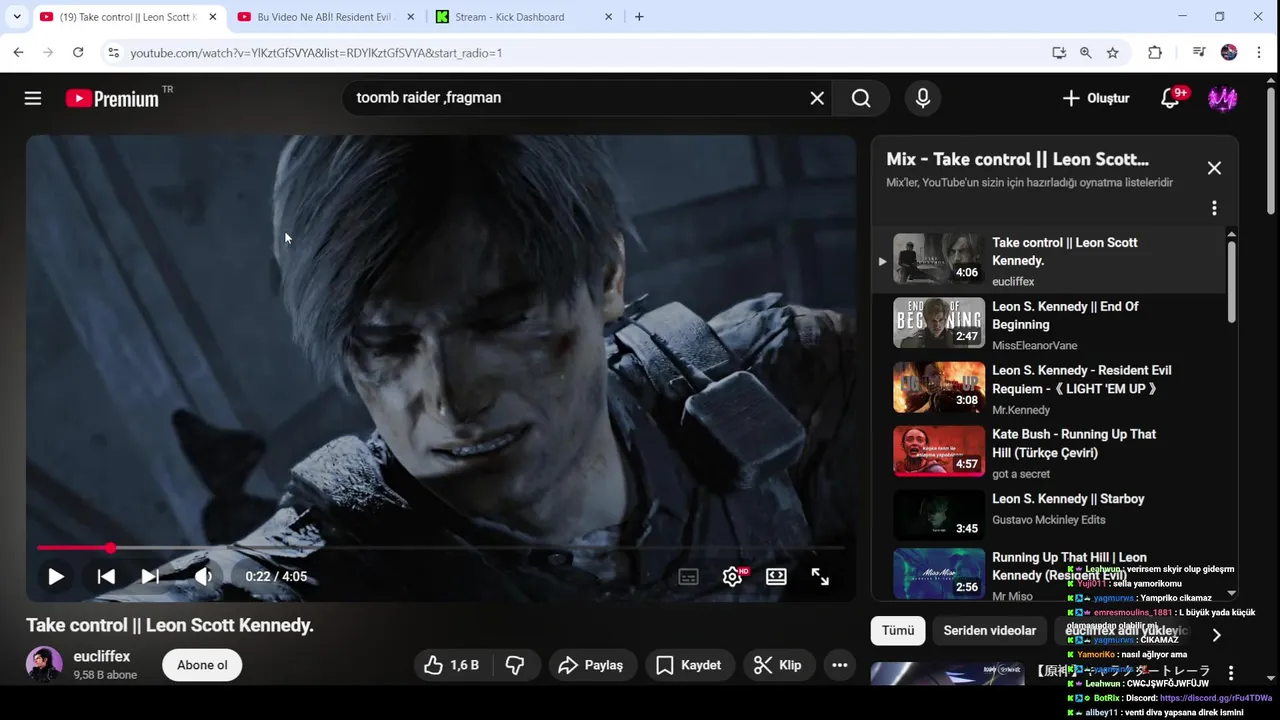Enter fullscreen mode

coord(820,577)
